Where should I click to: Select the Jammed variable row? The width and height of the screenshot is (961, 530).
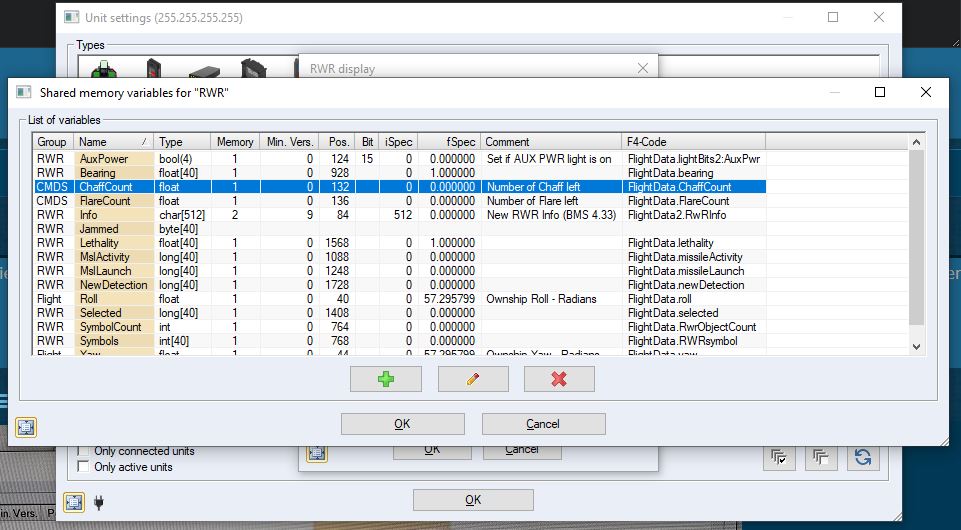pyautogui.click(x=400, y=229)
